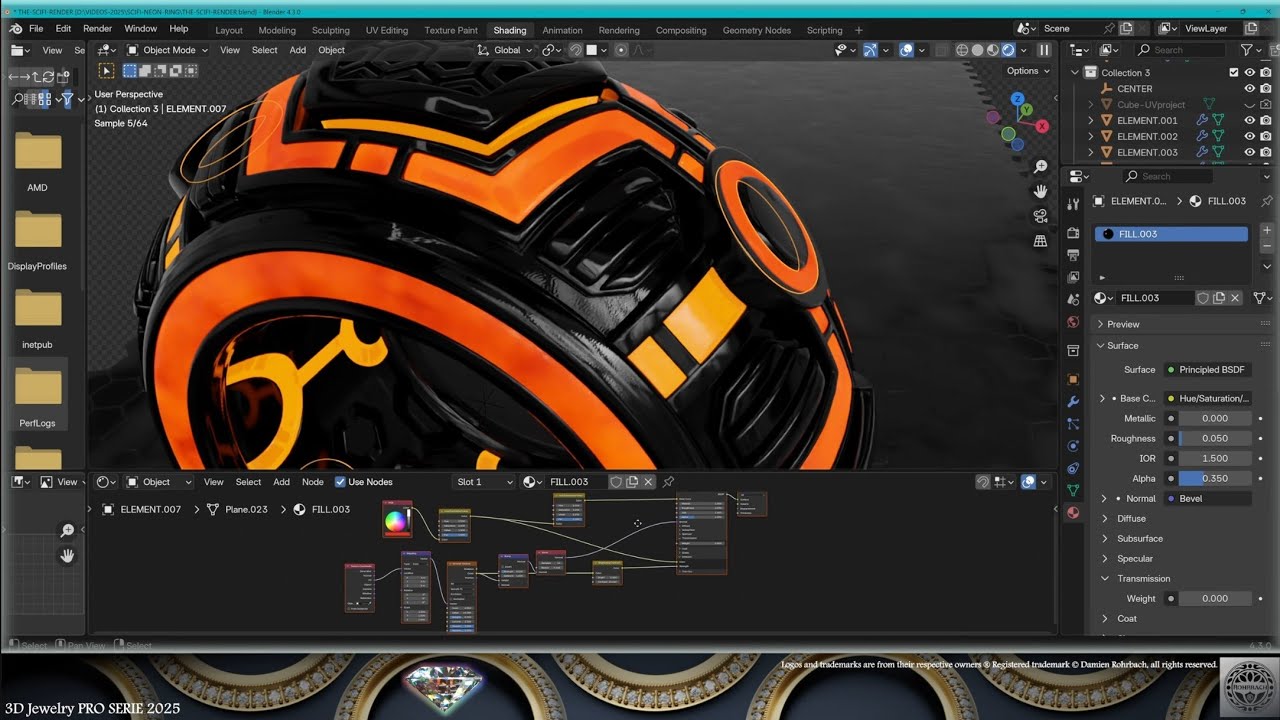Hide ELEMENT.002 in viewport
The height and width of the screenshot is (720, 1280).
coord(1249,136)
